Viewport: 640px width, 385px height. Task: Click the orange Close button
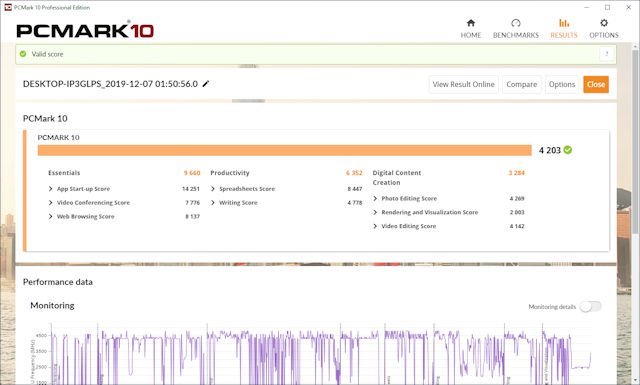click(x=596, y=85)
